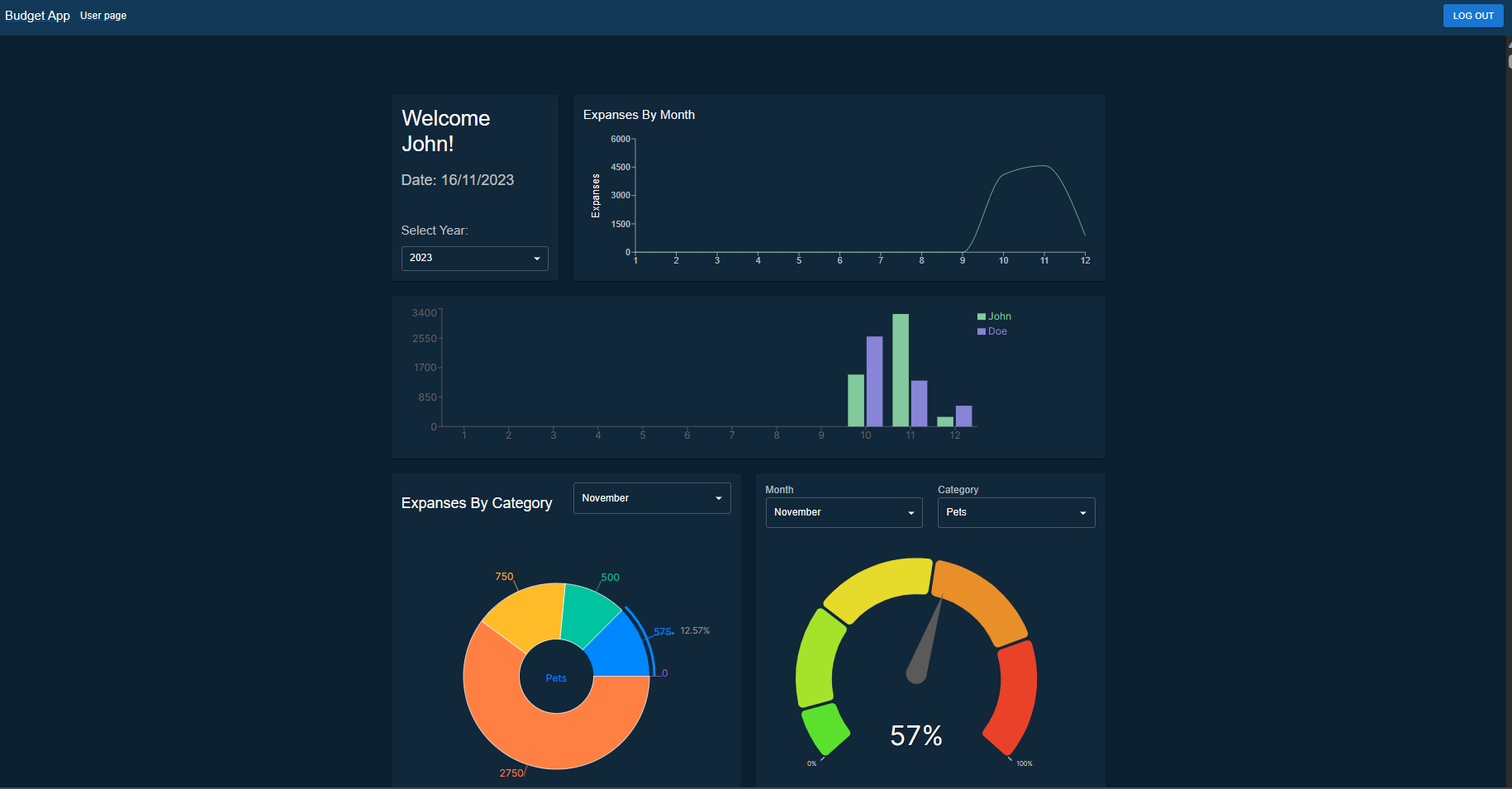Click the Date: 16/11/2023 text

tap(458, 180)
